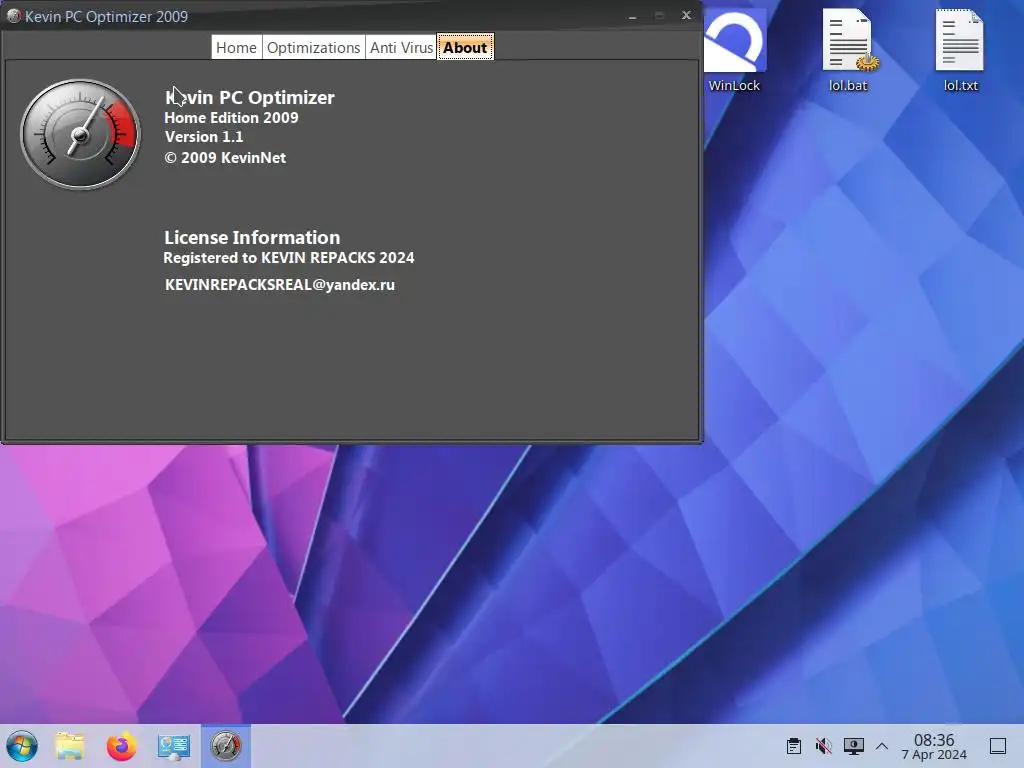Close the Kevin PC Optimizer window

click(686, 15)
